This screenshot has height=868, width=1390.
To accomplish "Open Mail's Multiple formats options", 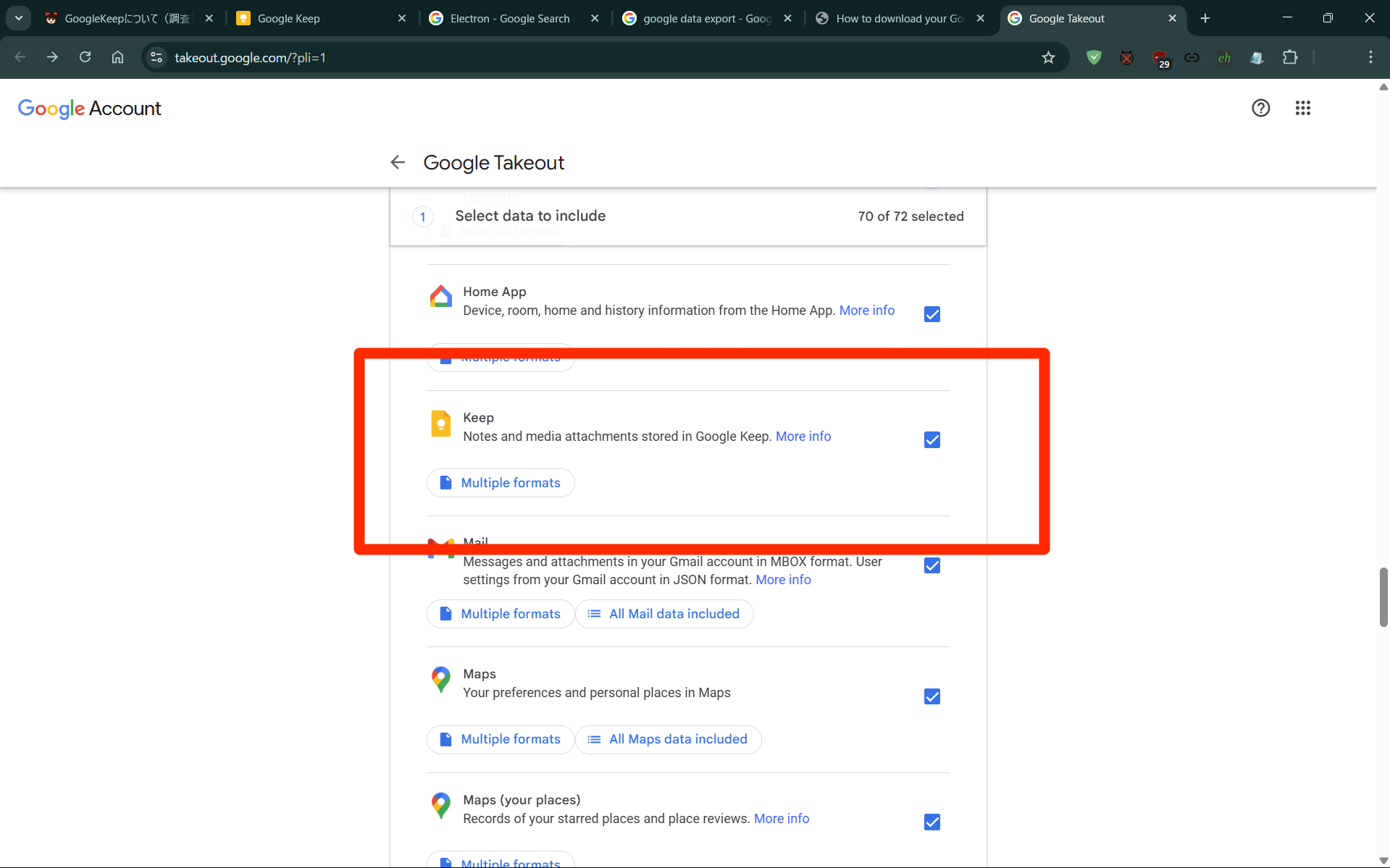I will coord(501,614).
